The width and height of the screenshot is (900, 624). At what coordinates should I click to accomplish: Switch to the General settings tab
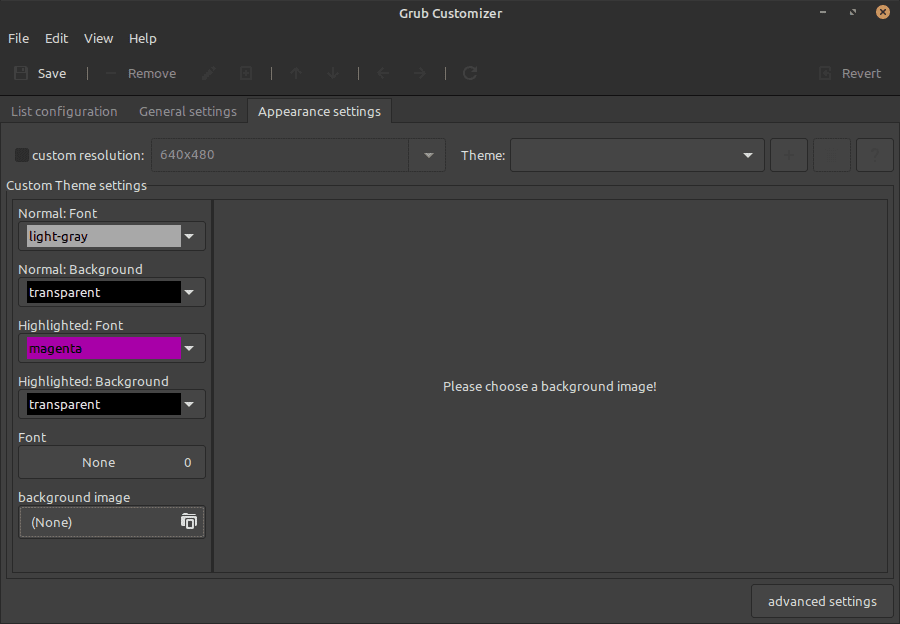click(x=188, y=111)
